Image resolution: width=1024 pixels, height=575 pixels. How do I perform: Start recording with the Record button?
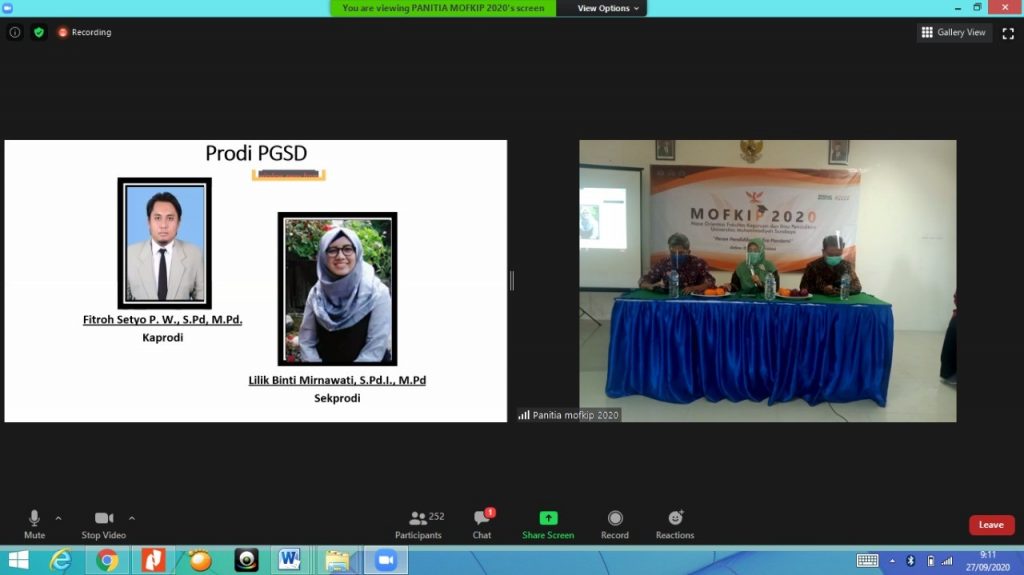(x=615, y=523)
